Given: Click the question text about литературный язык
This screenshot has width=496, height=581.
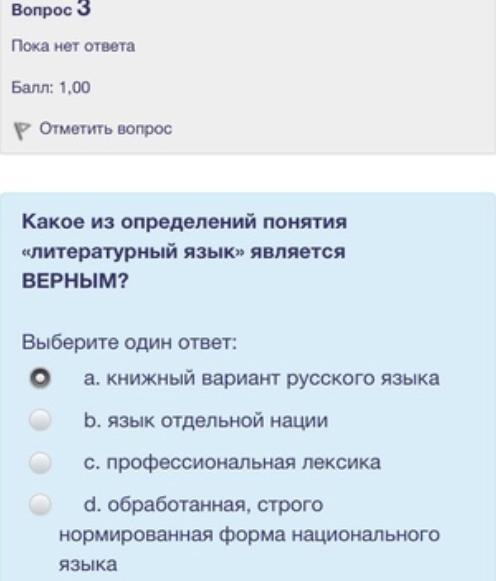Looking at the screenshot, I should coord(184,251).
